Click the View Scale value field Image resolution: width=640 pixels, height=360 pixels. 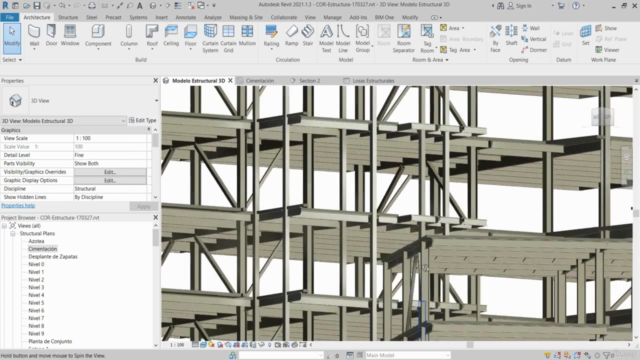[x=110, y=138]
